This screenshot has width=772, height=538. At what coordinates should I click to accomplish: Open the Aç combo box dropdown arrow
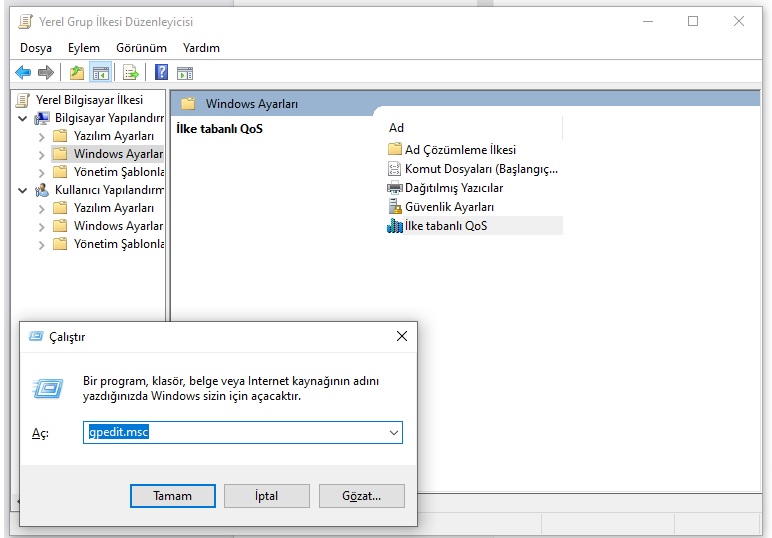point(393,433)
